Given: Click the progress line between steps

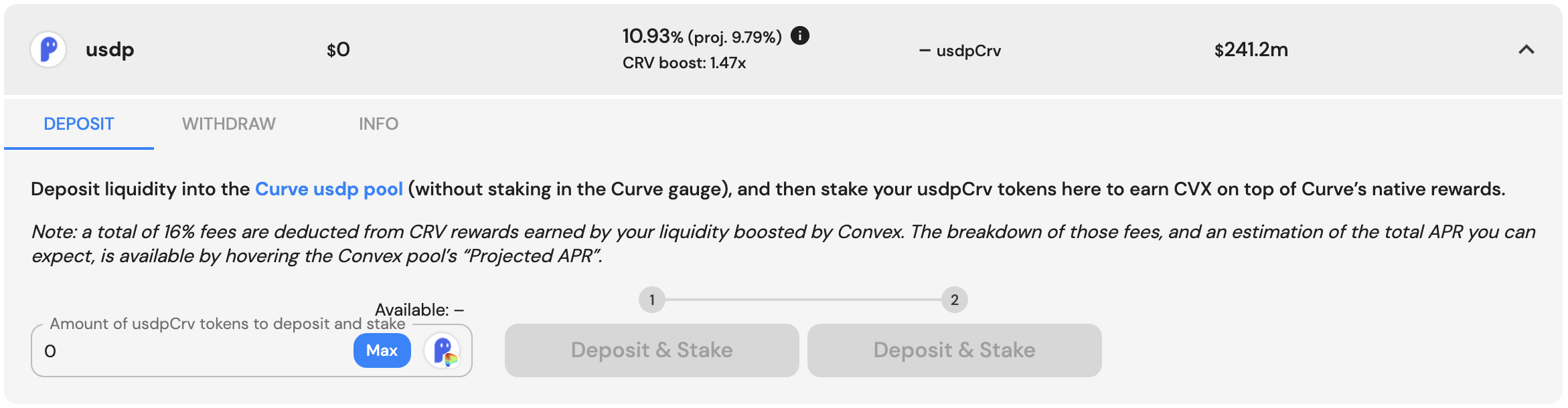Looking at the screenshot, I should [803, 300].
